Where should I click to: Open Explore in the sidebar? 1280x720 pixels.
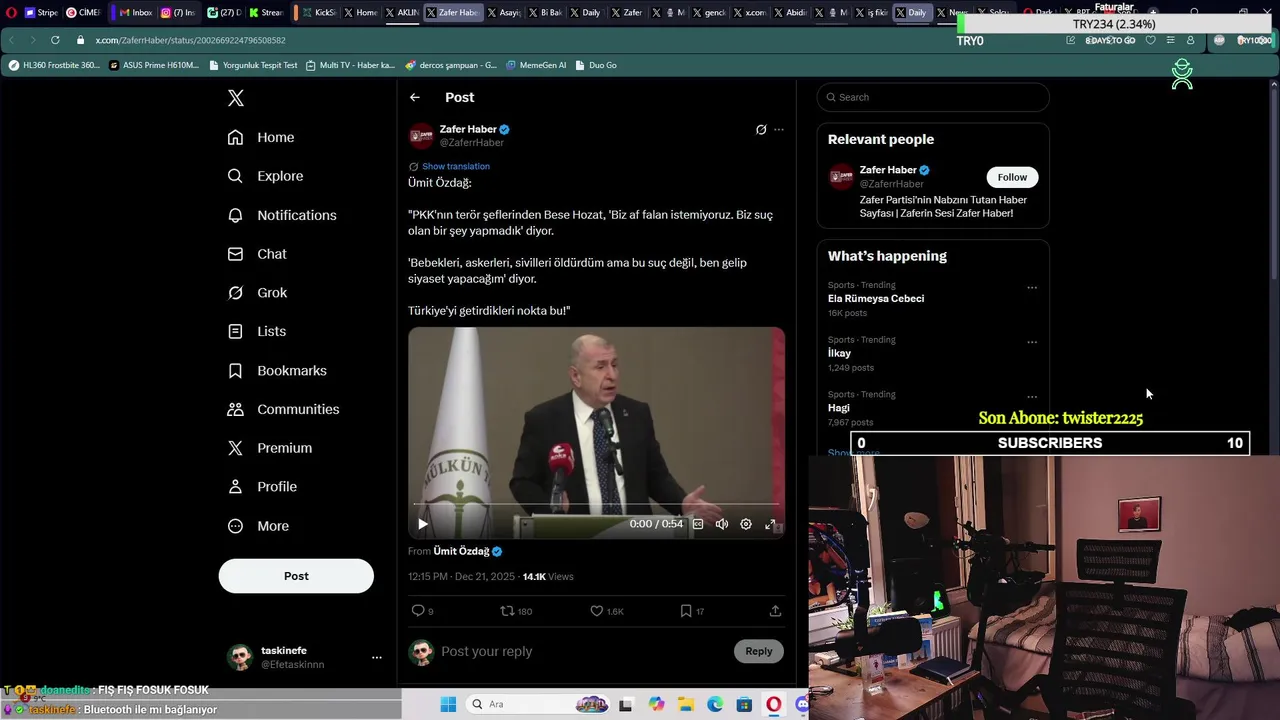click(x=265, y=176)
